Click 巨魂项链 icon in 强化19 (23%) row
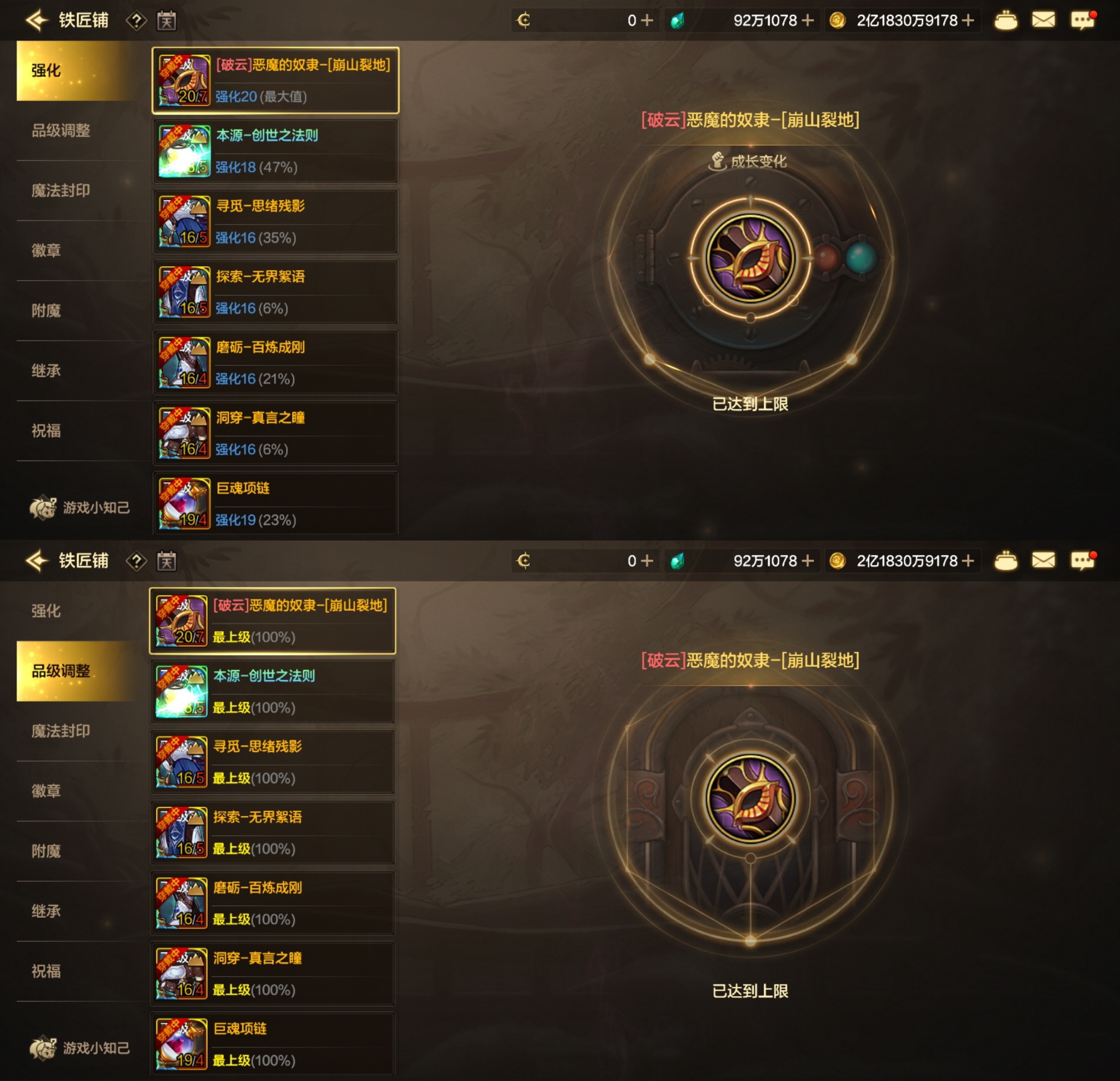The image size is (1120, 1081). (184, 504)
